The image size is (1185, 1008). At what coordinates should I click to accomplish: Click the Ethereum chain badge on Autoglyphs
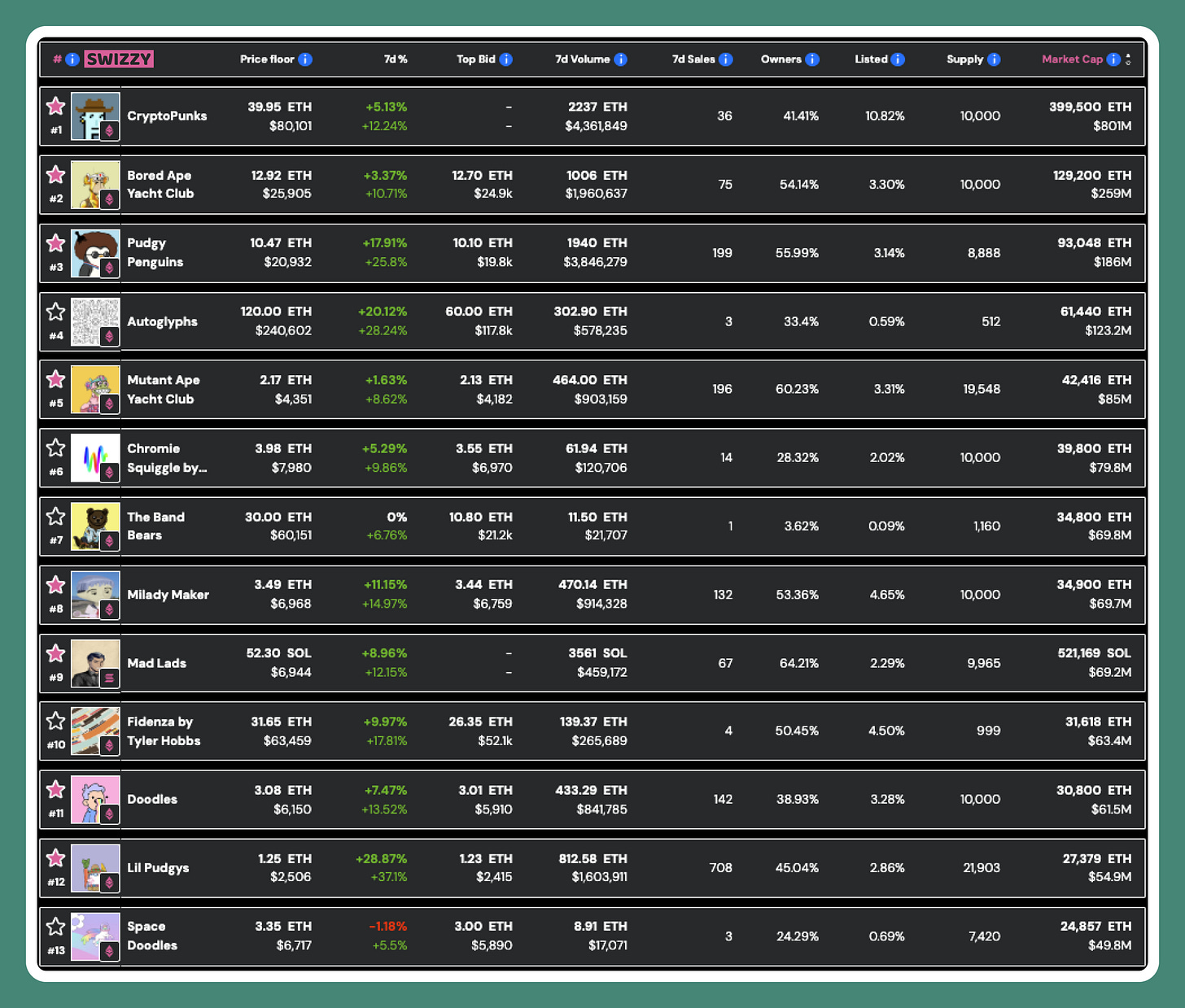point(110,336)
